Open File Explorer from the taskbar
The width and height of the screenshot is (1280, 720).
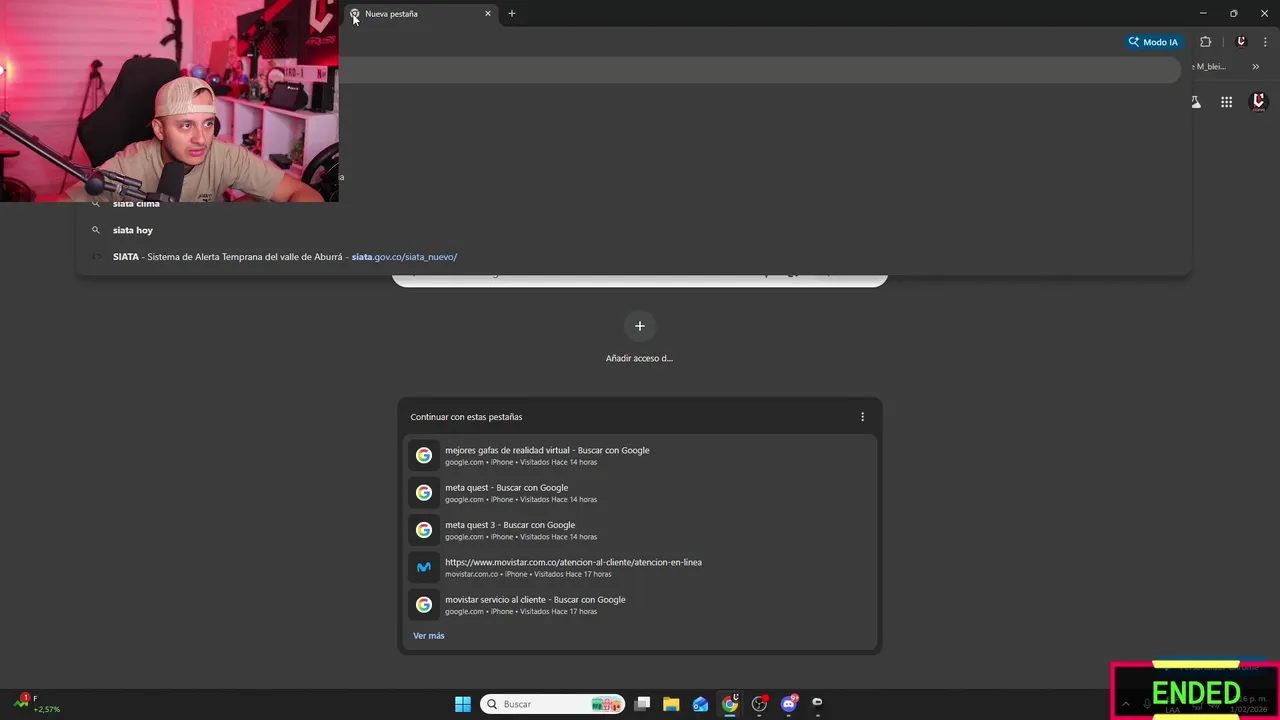click(x=671, y=704)
